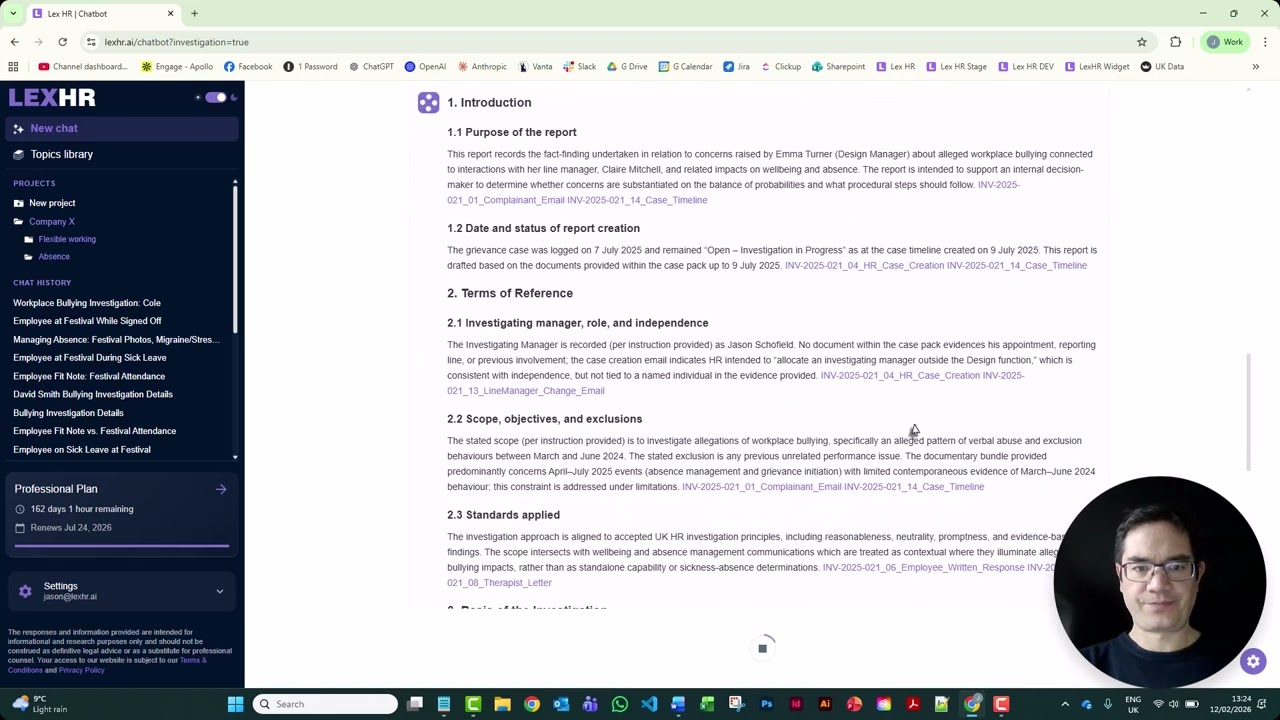Select the Bullying Investigation Details chat
This screenshot has width=1280, height=720.
[x=68, y=413]
